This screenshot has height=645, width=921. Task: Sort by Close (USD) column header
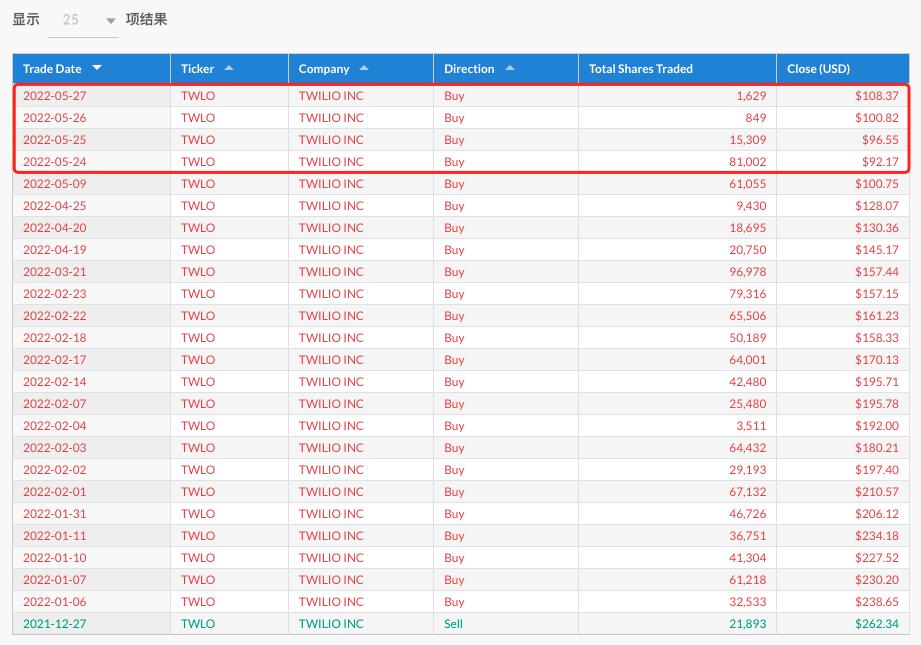pos(818,69)
